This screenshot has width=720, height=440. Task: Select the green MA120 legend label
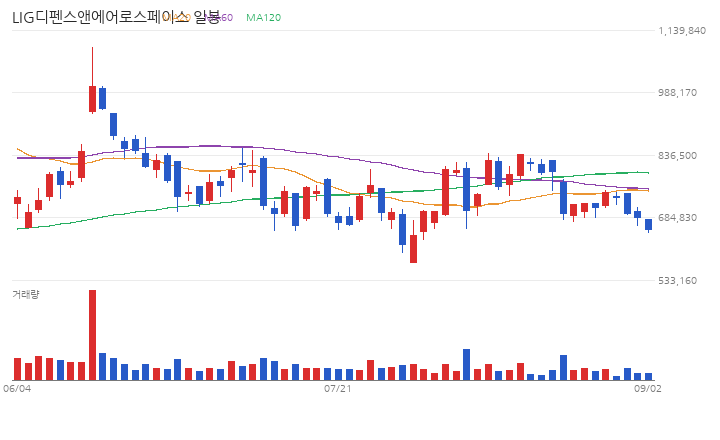[264, 18]
